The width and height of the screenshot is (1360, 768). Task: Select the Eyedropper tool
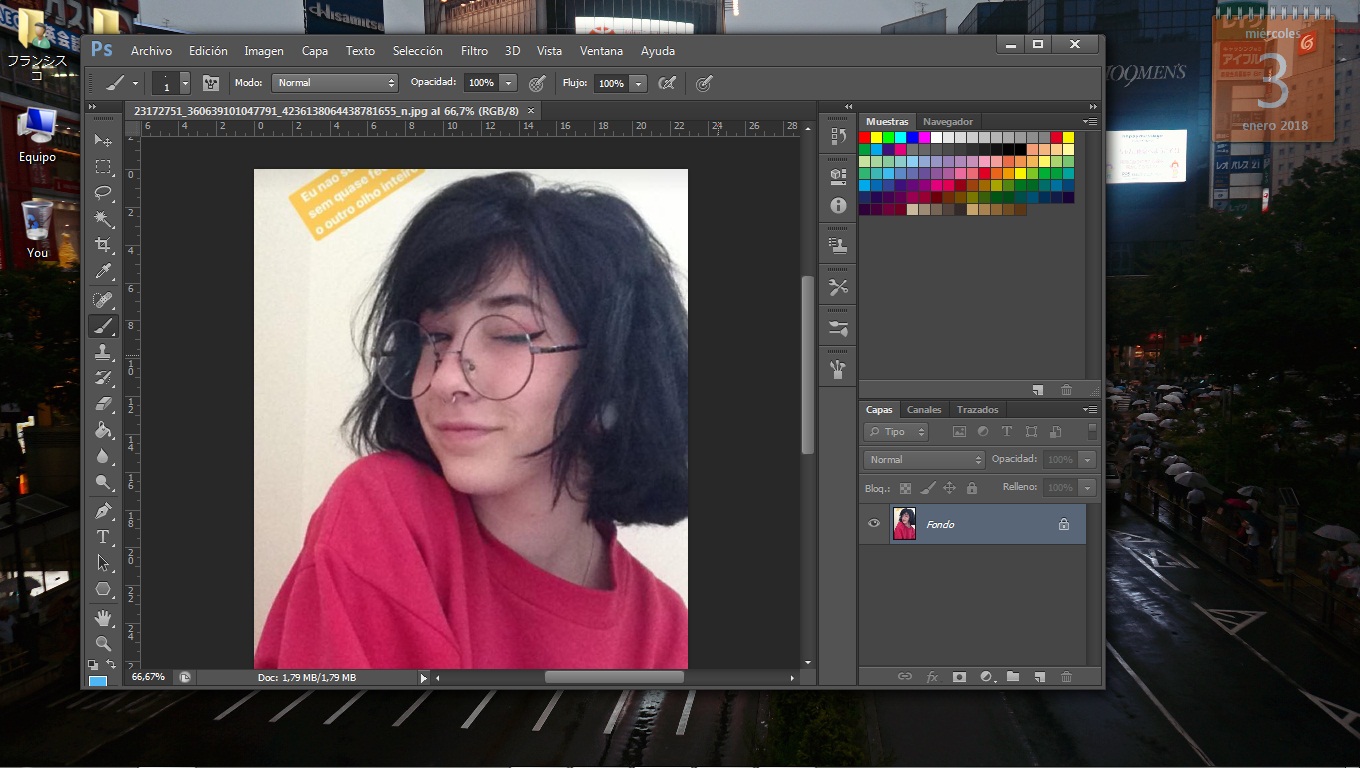[103, 271]
